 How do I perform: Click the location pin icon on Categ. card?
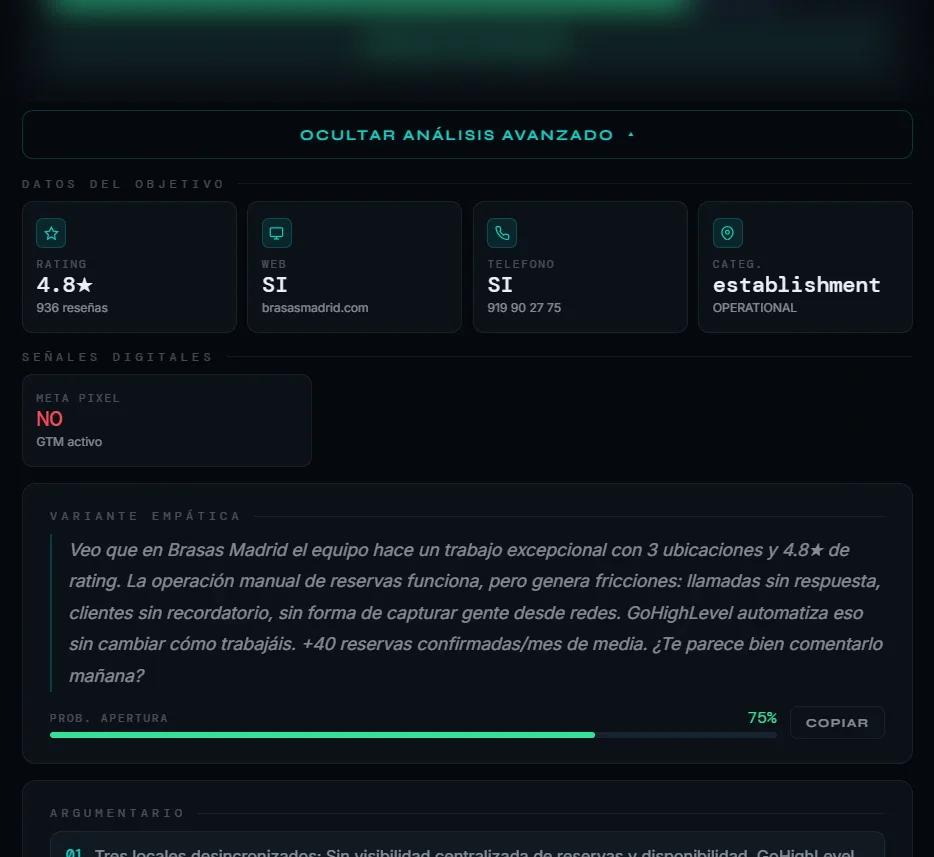(727, 233)
